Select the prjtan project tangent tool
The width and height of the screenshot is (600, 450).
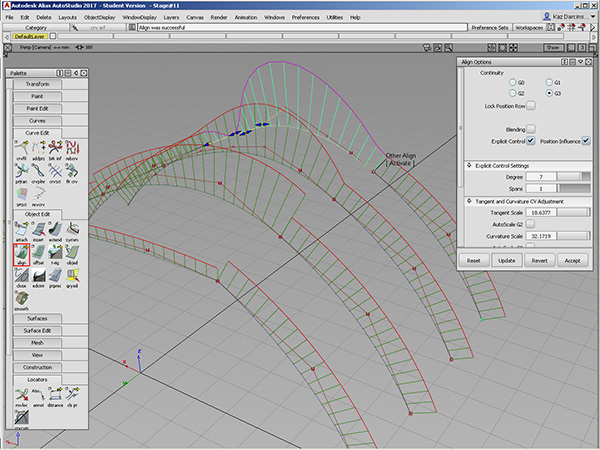pos(21,173)
